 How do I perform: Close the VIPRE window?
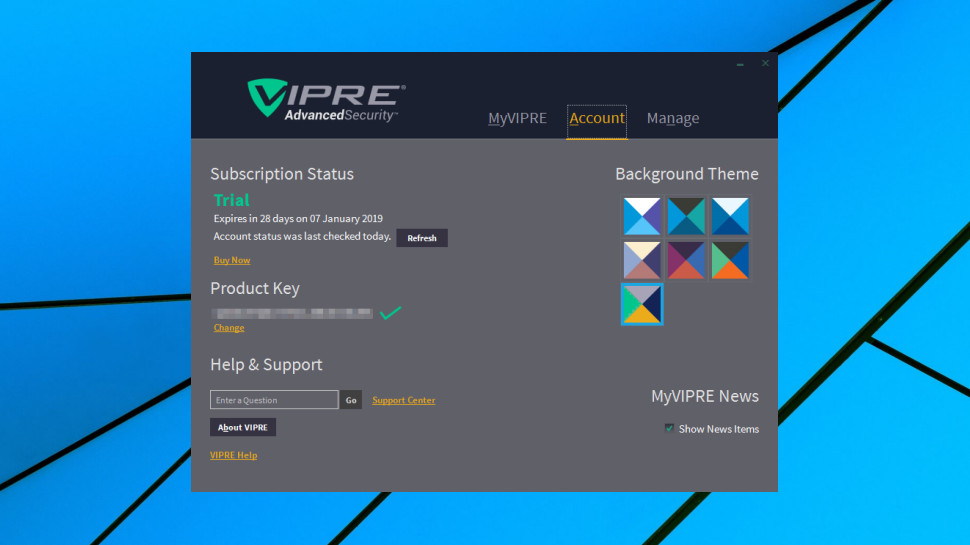pyautogui.click(x=765, y=63)
